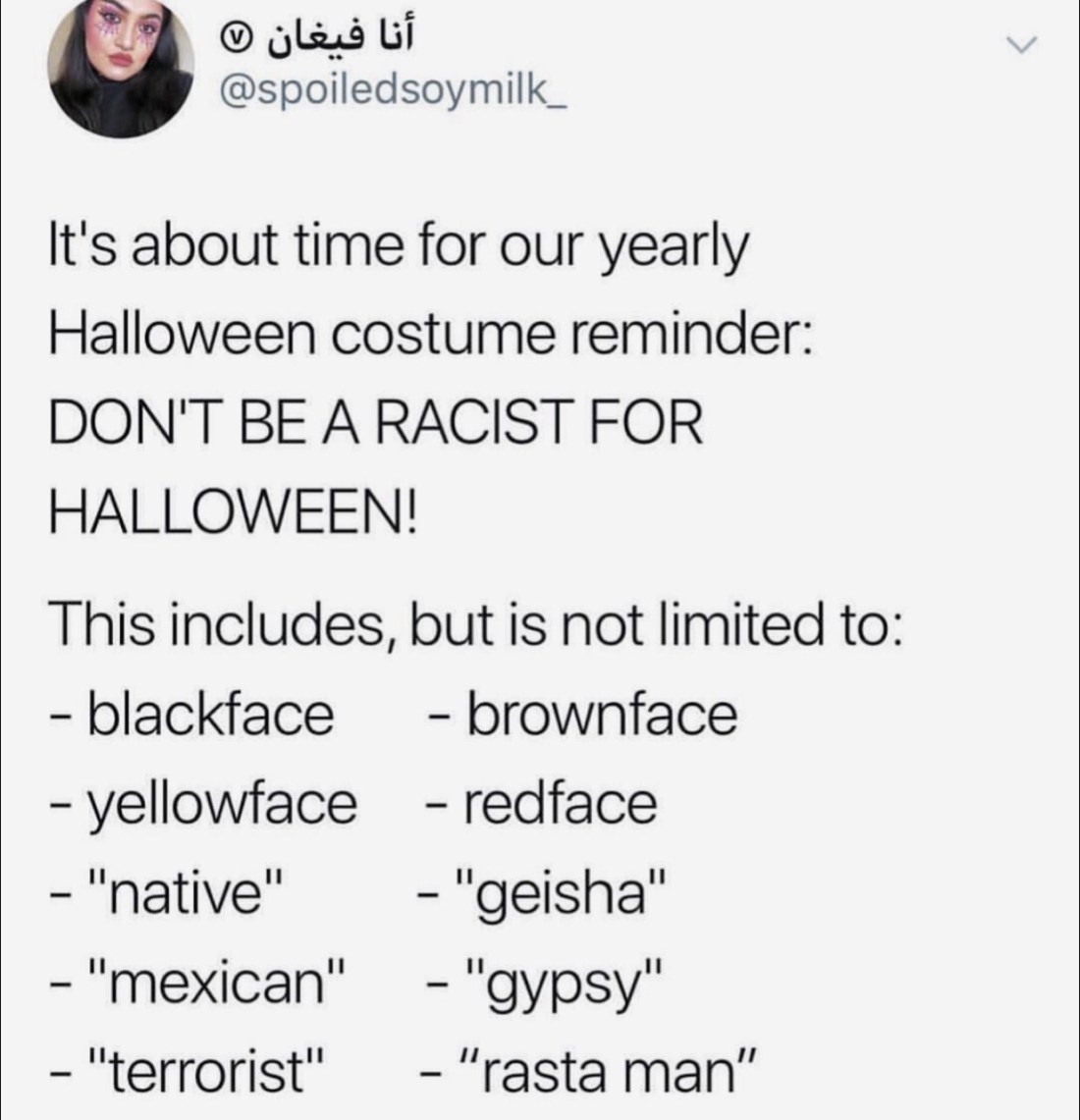Image resolution: width=1080 pixels, height=1120 pixels.
Task: Click the "Halloween costume reminder:" line
Action: [430, 334]
